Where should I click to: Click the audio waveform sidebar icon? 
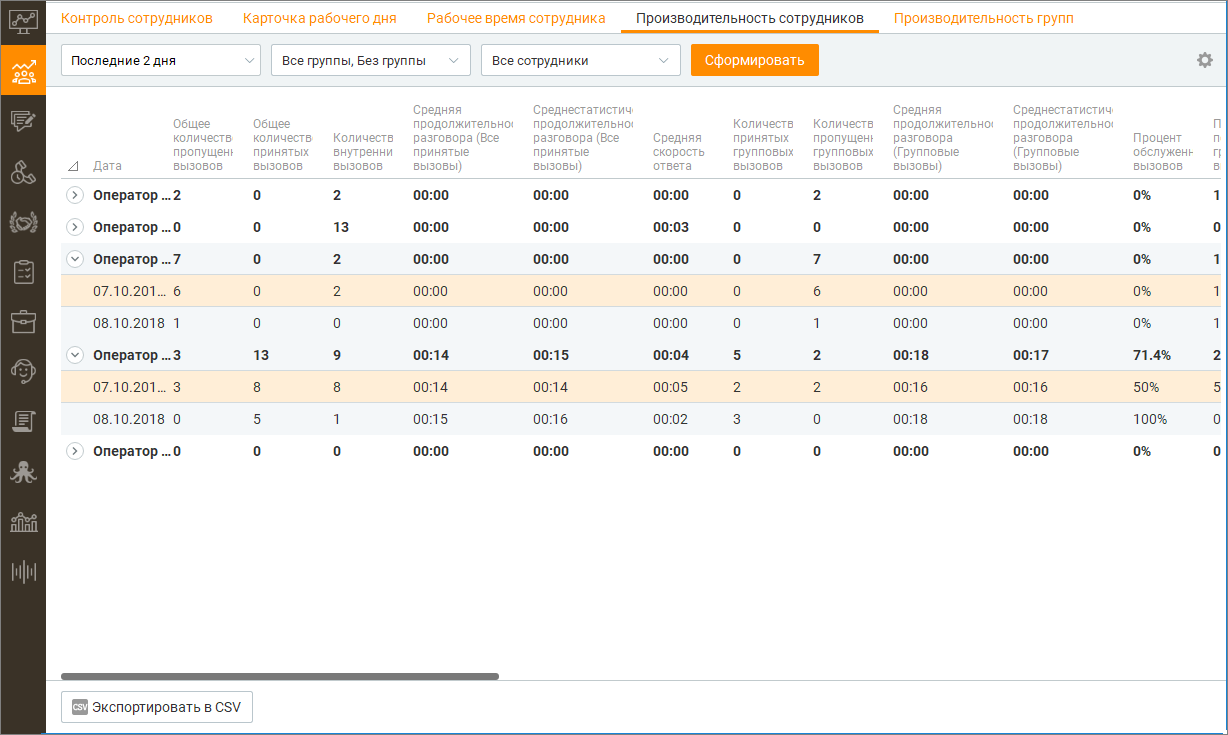pos(23,572)
